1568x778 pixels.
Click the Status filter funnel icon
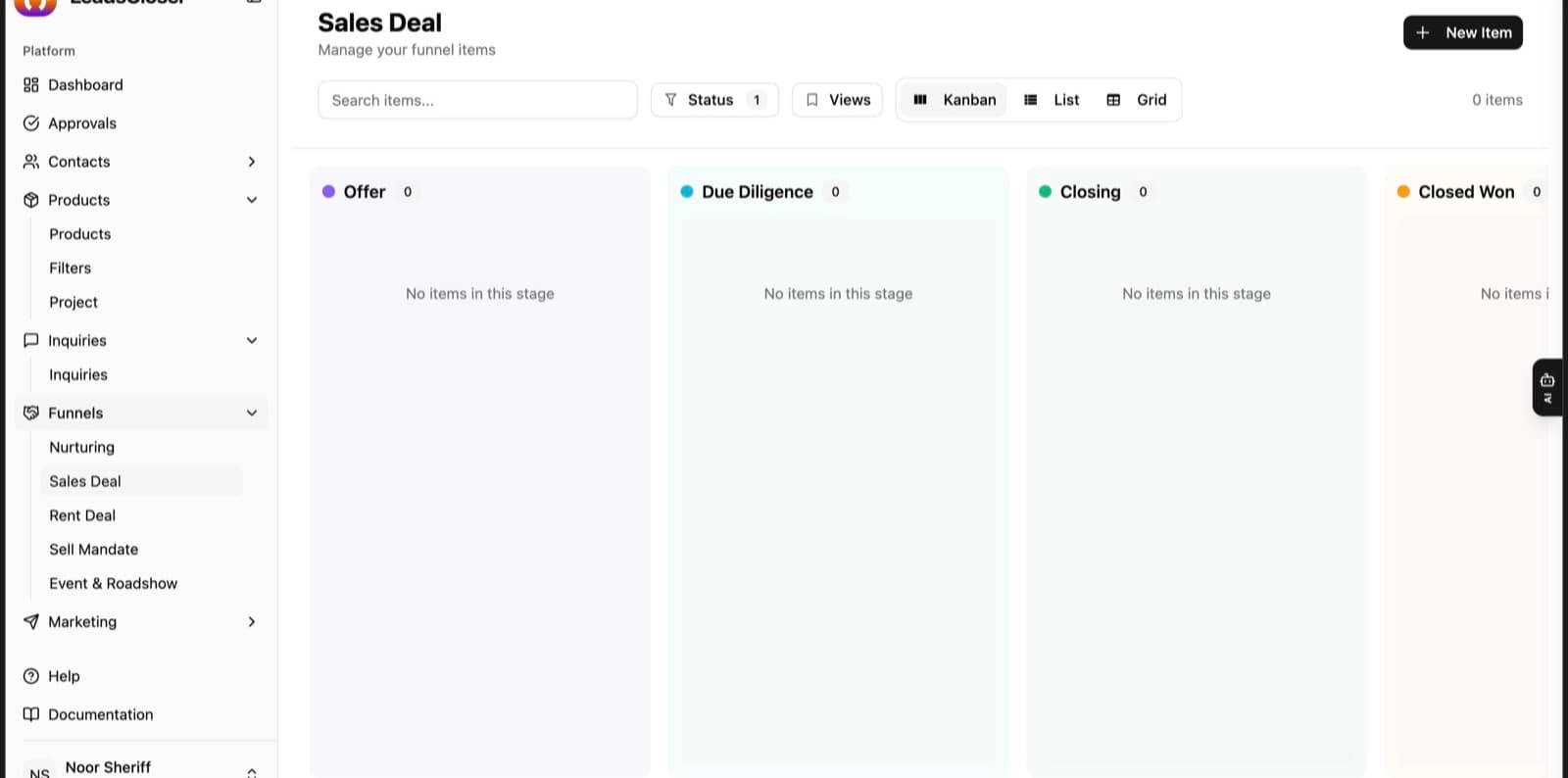671,100
